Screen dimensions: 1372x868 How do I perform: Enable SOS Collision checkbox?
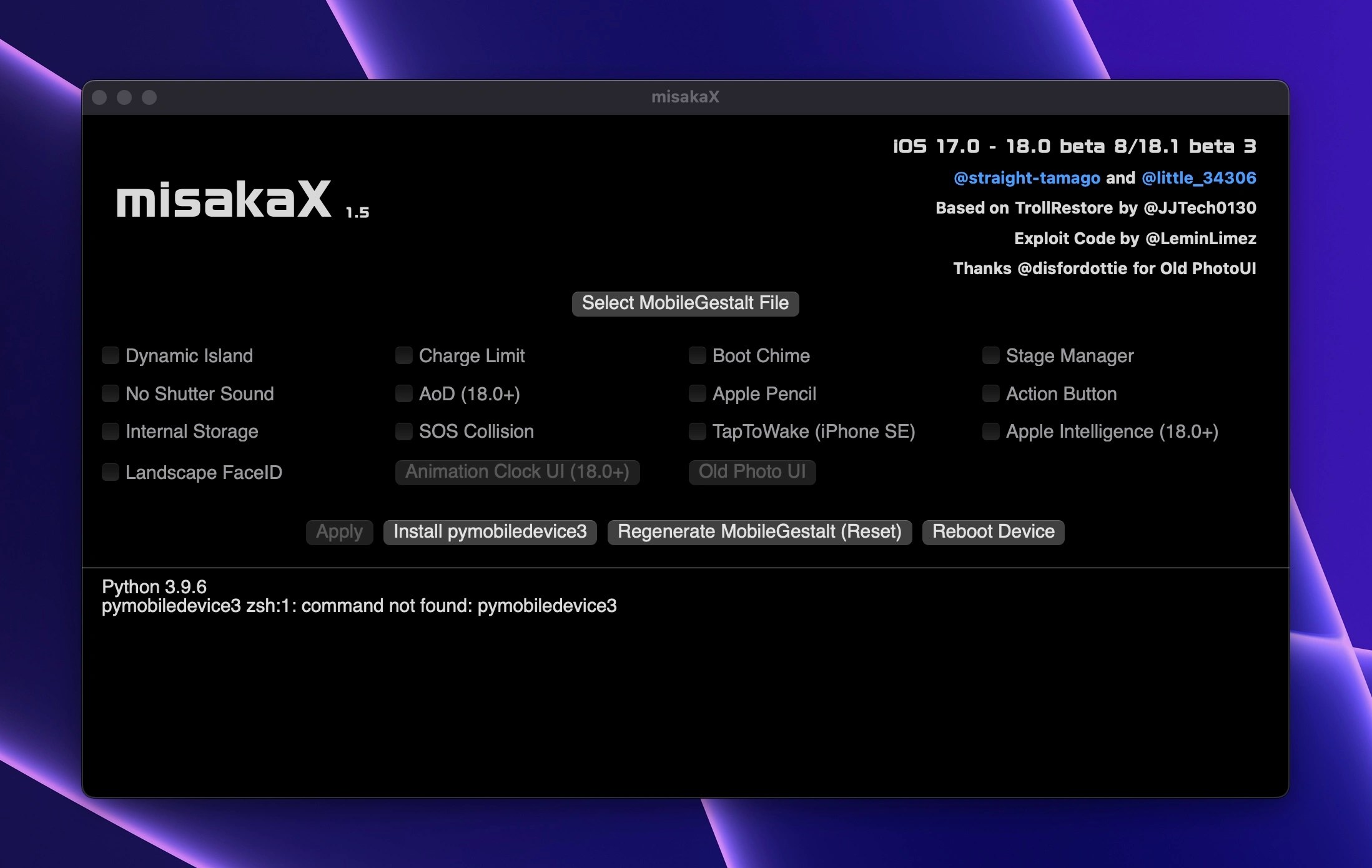click(404, 431)
